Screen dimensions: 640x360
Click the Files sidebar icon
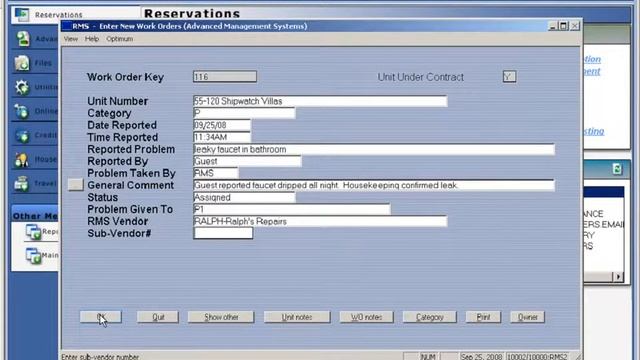pyautogui.click(x=22, y=63)
